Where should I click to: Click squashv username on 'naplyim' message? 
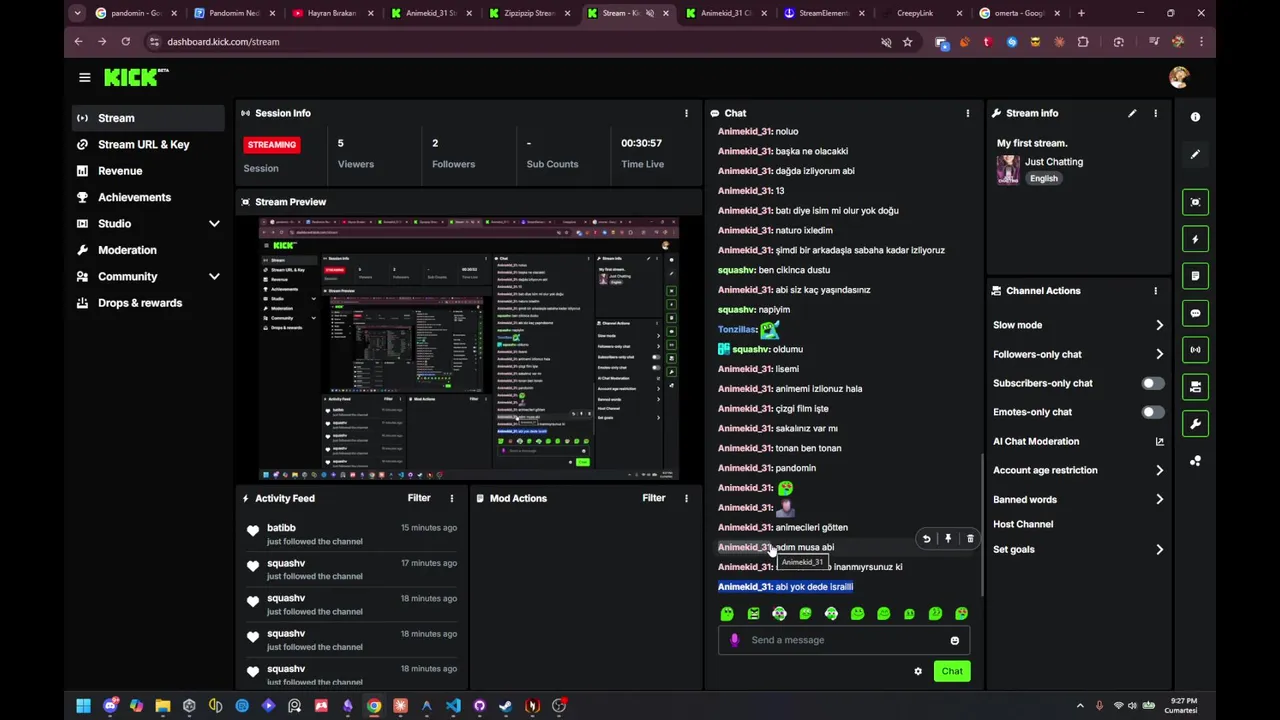[737, 310]
